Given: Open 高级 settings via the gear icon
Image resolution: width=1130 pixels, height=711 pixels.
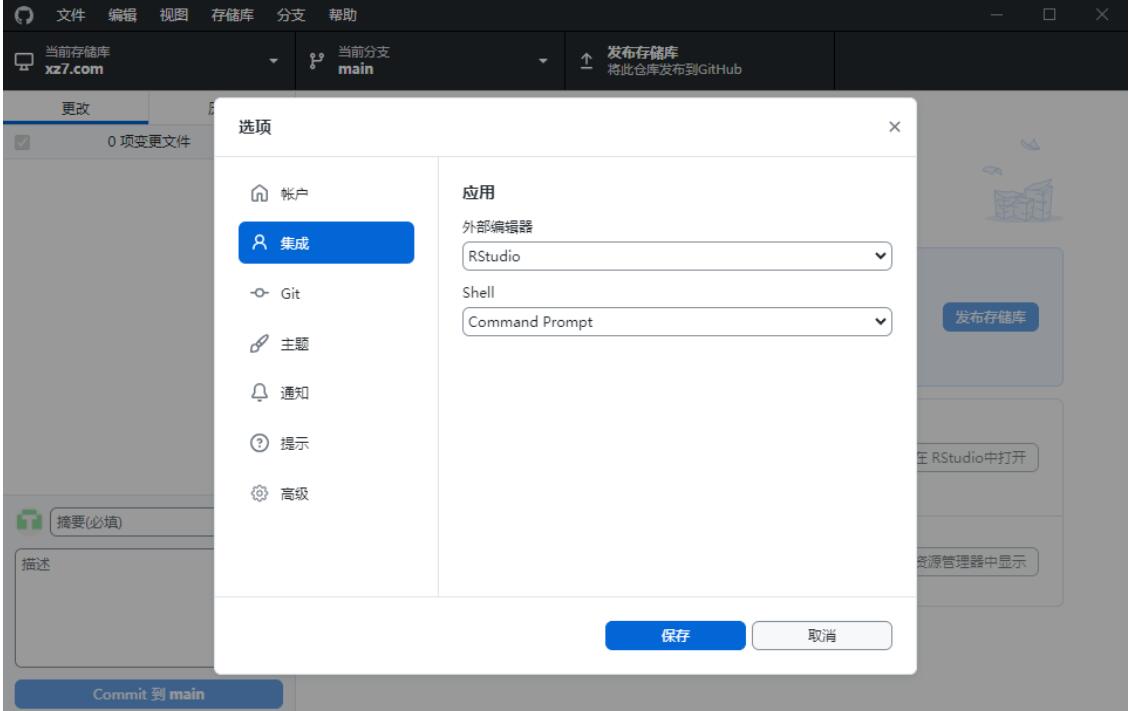Looking at the screenshot, I should coord(260,494).
